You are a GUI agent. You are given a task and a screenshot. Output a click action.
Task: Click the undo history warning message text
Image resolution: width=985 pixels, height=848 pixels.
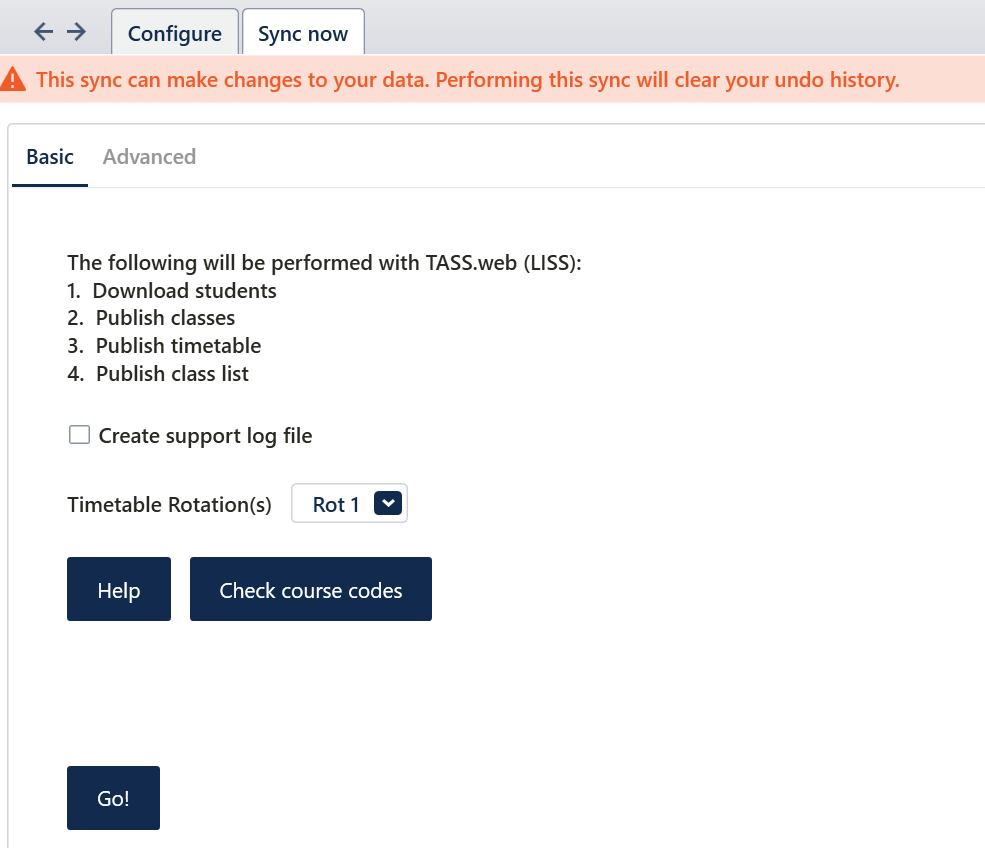pos(468,80)
